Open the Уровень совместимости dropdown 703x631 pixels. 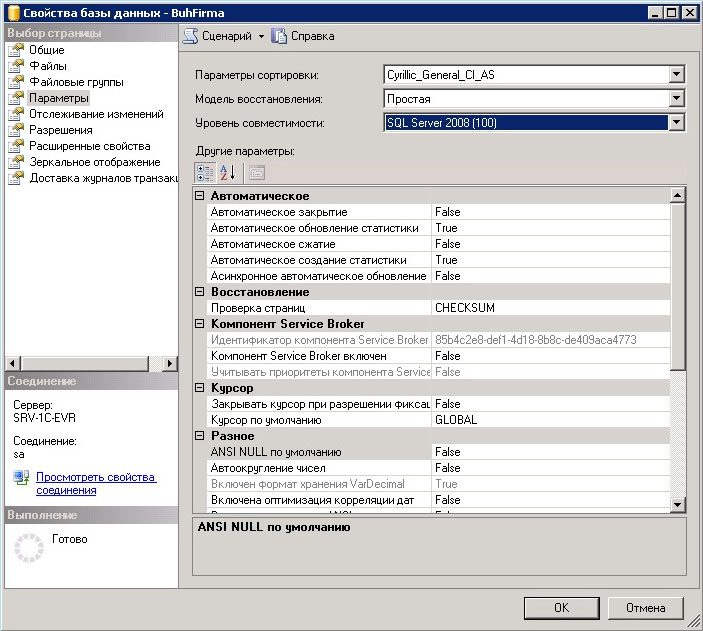tap(676, 122)
